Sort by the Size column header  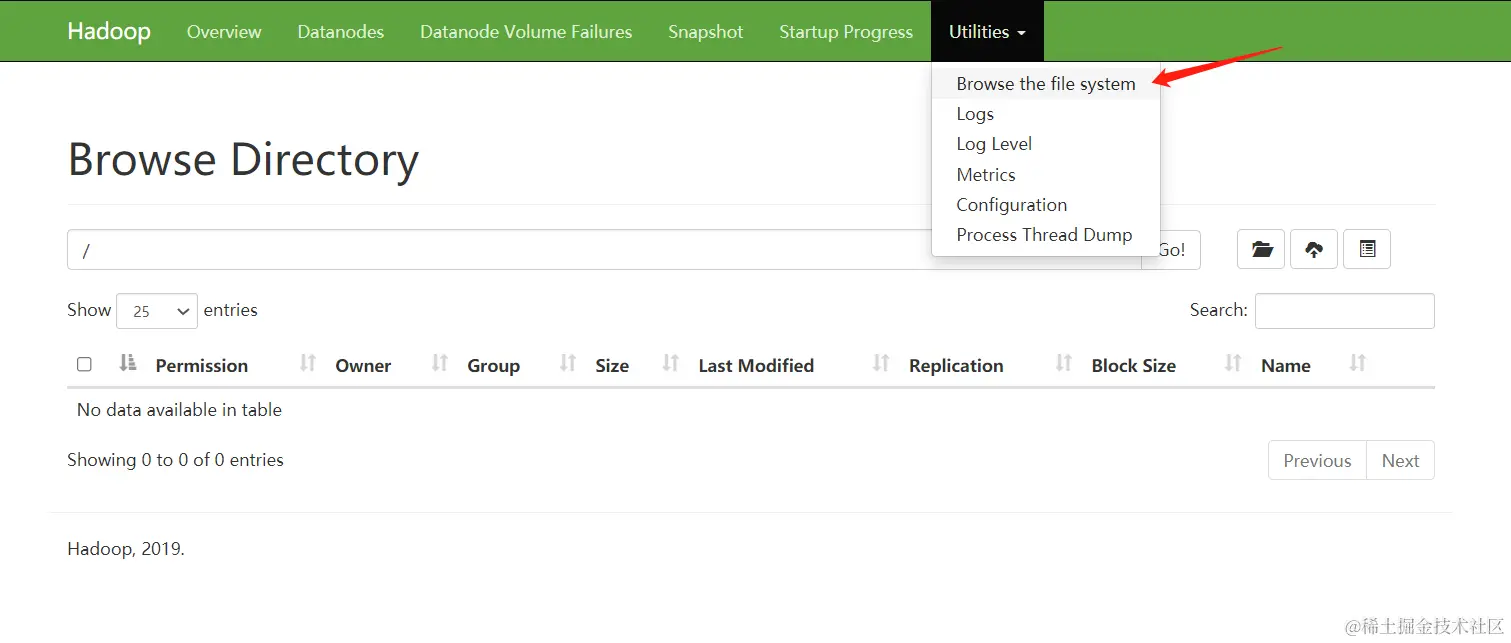(612, 365)
